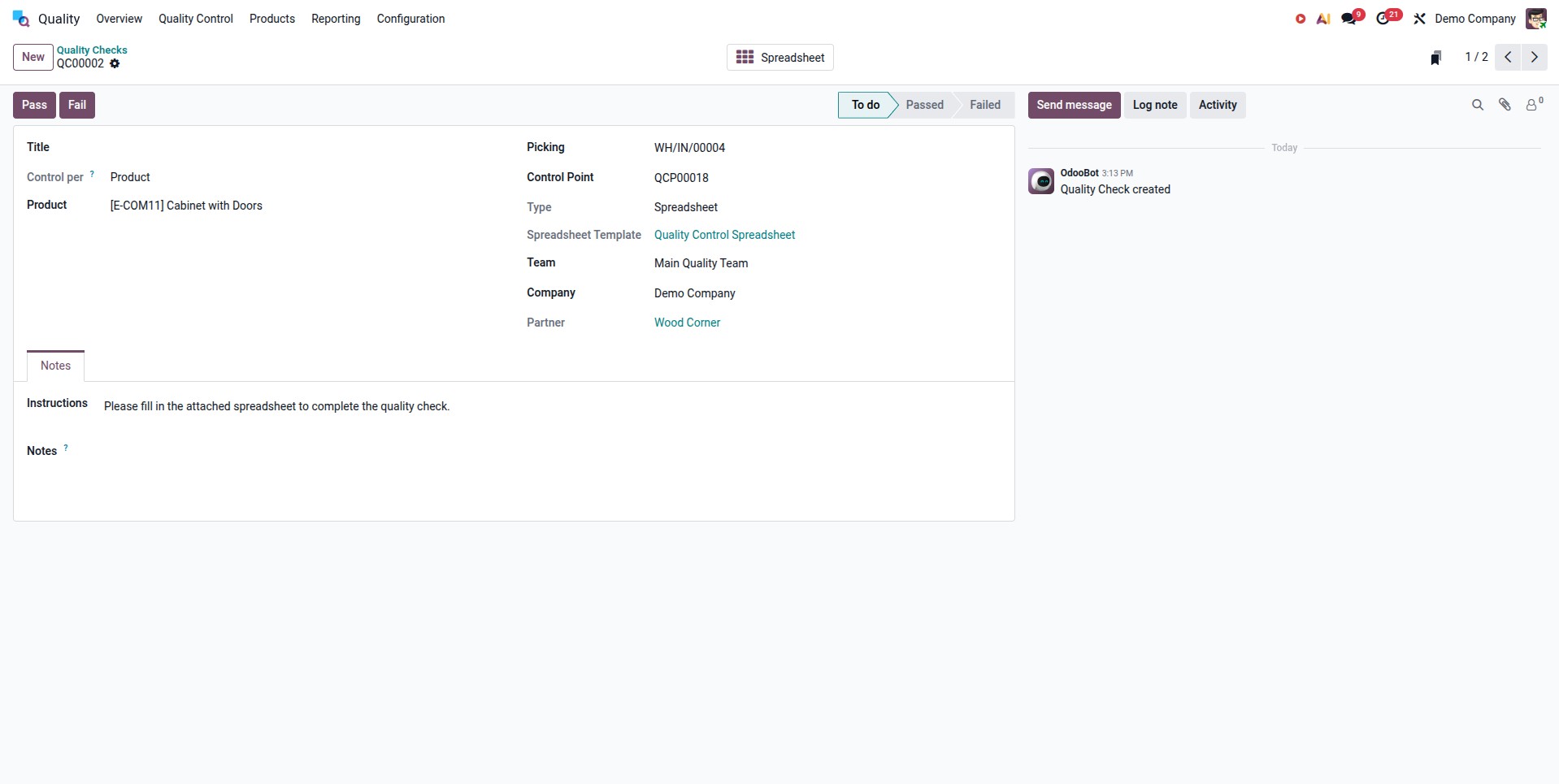Click the red screen recording icon
1559x784 pixels.
(1301, 19)
